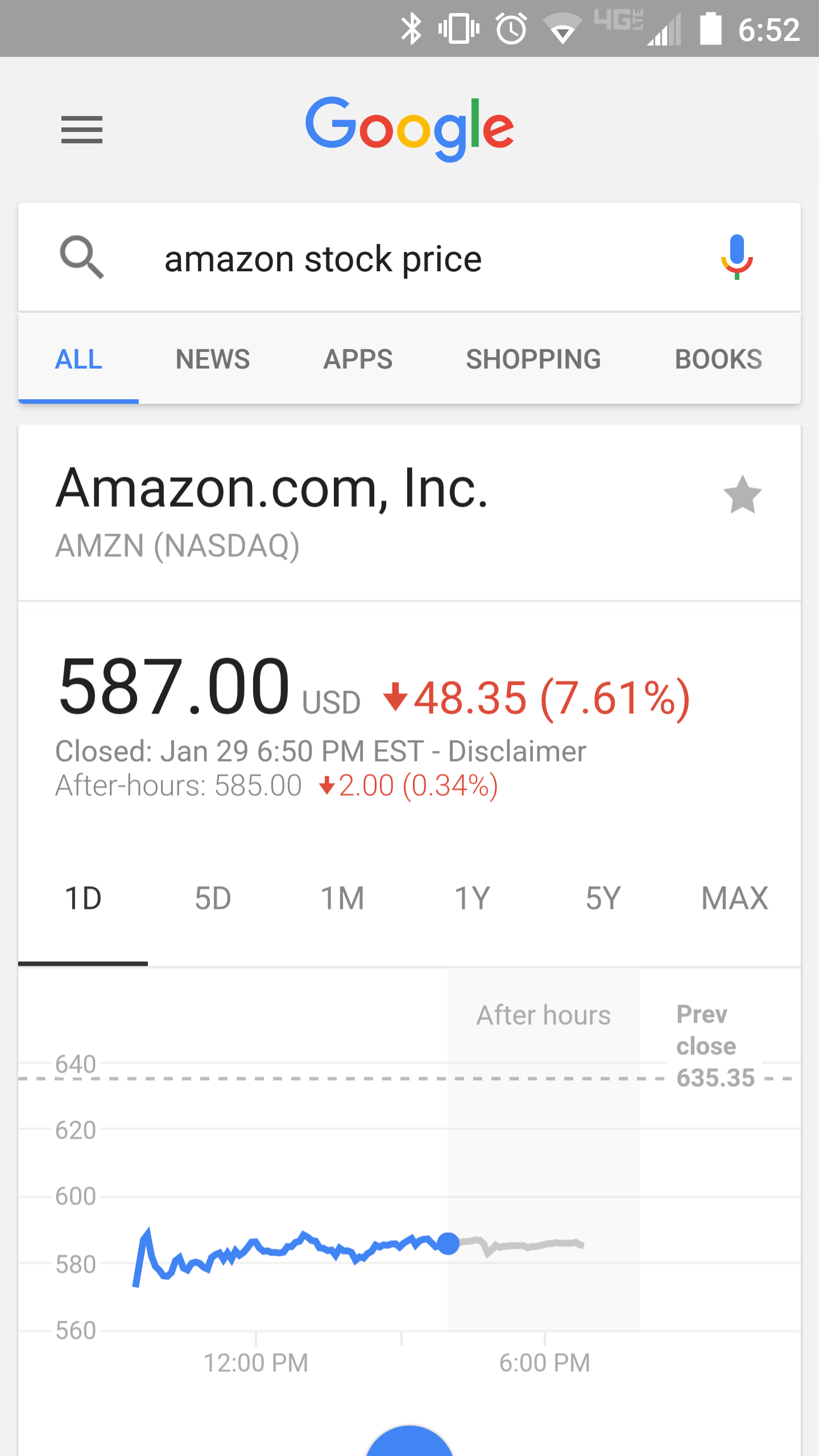
Task: Open the Disclaimer link
Action: (517, 751)
